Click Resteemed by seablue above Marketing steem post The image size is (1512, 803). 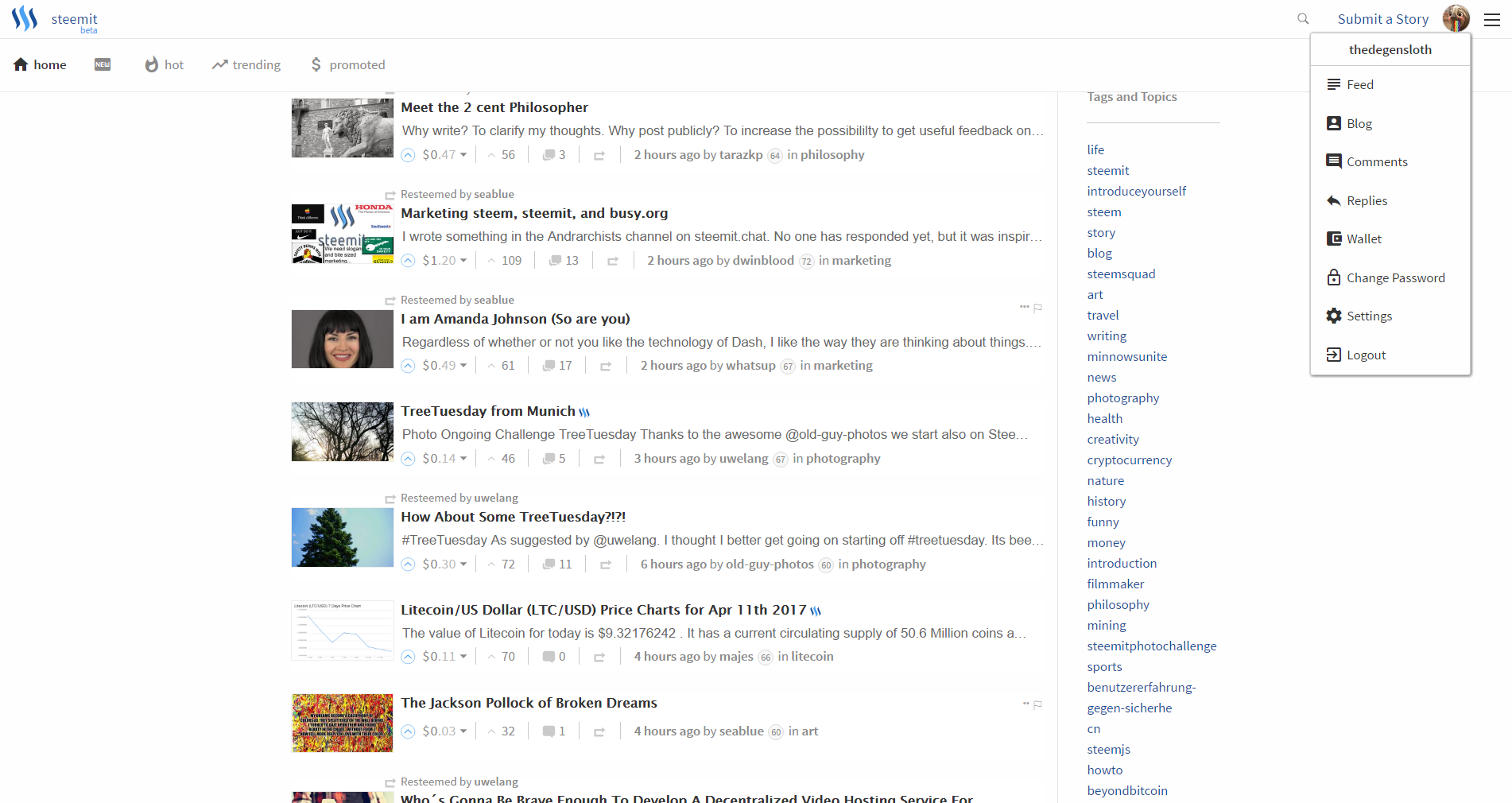coord(457,195)
